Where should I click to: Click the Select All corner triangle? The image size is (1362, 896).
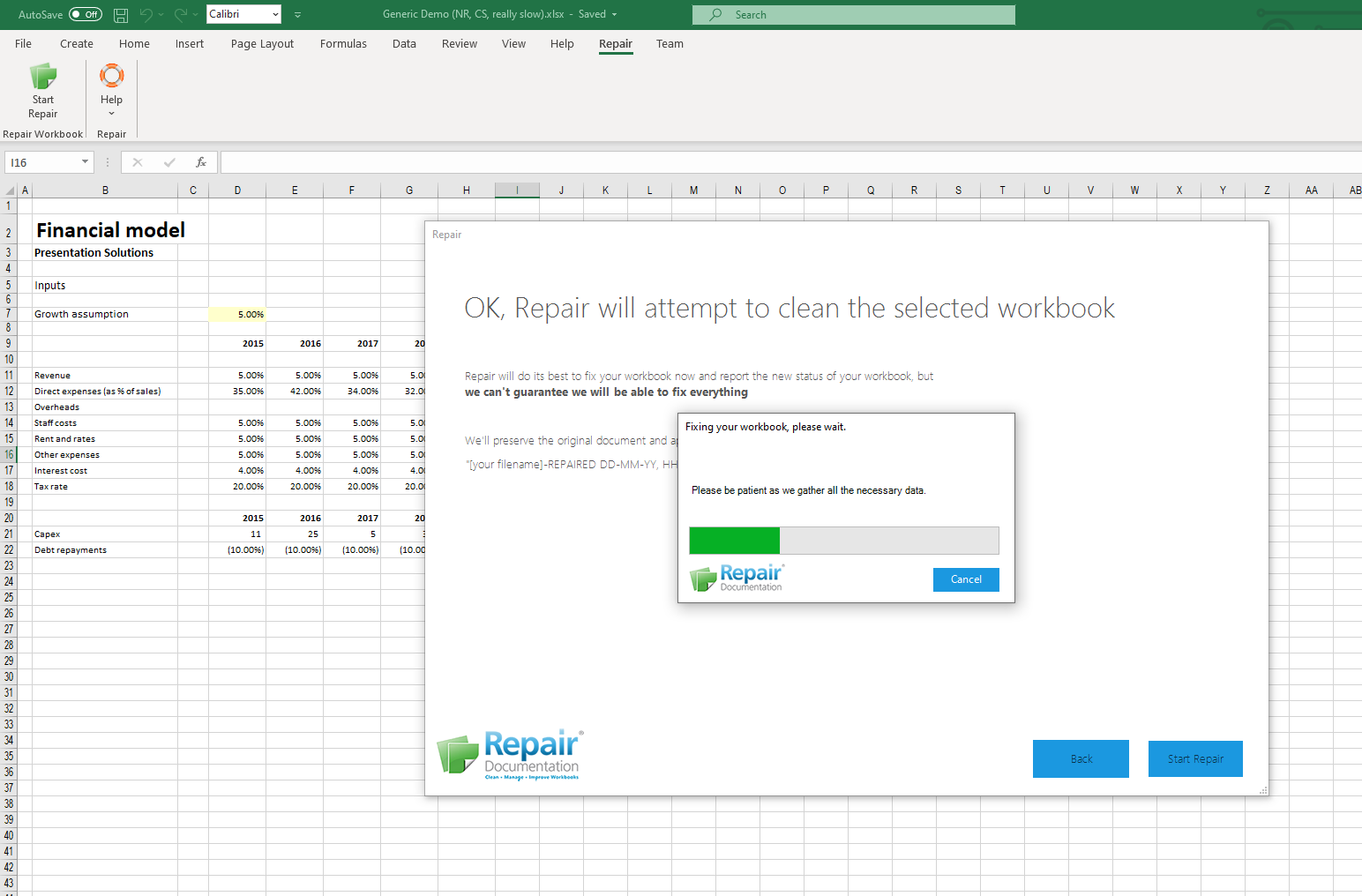click(10, 190)
